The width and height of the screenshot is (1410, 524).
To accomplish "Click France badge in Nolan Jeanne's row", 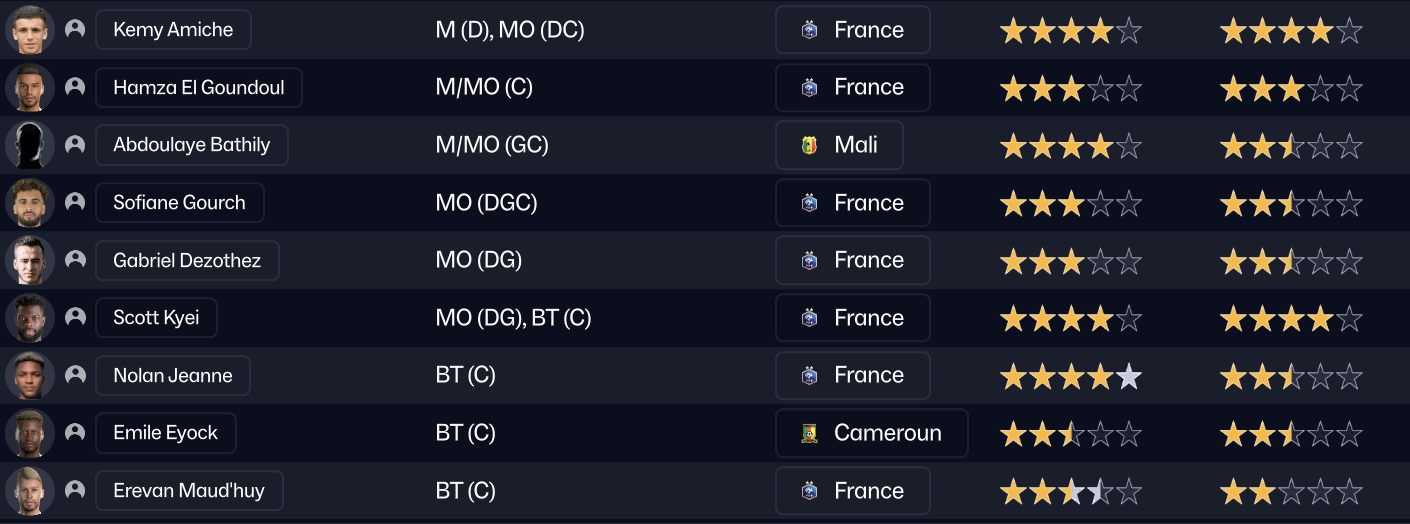I will (x=810, y=375).
